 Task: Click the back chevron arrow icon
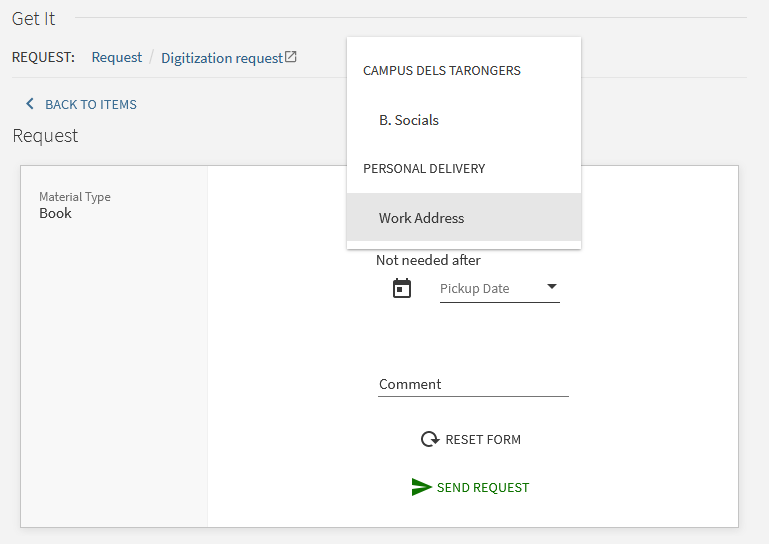[30, 104]
